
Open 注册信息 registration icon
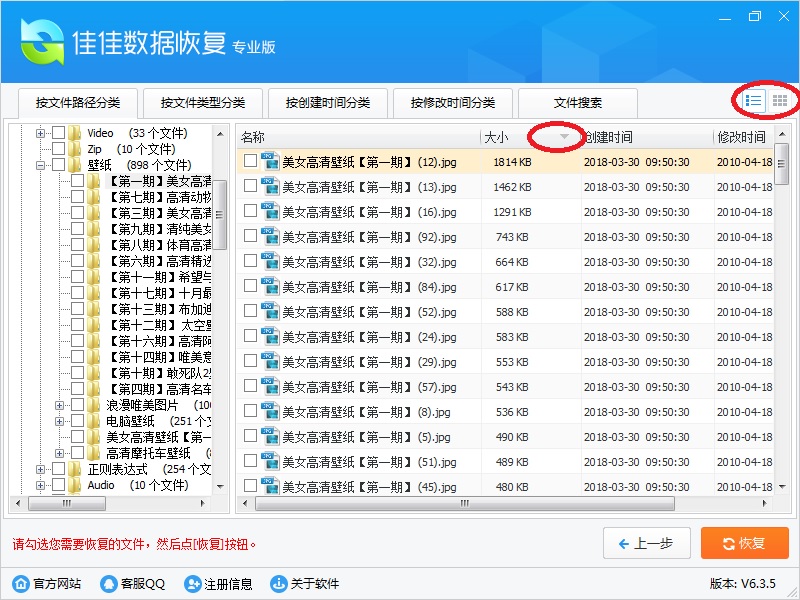coord(192,584)
